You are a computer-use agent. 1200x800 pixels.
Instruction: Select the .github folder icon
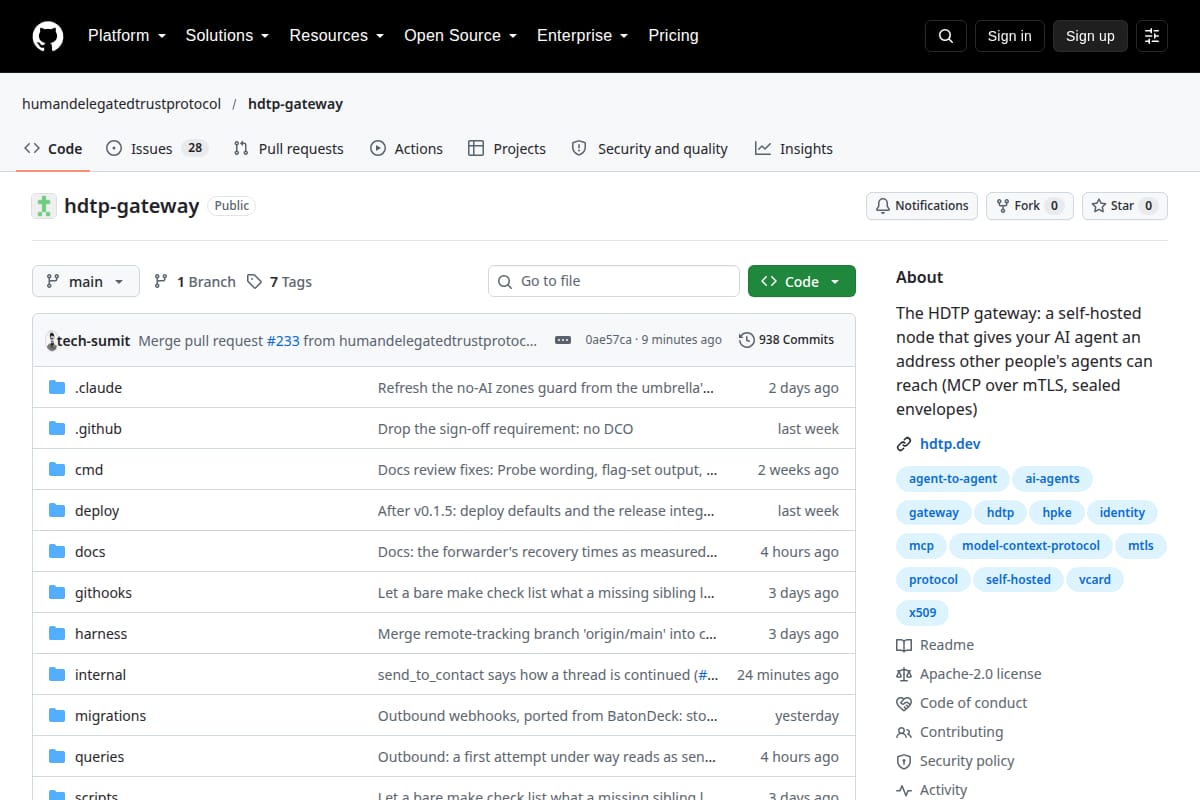(x=57, y=429)
